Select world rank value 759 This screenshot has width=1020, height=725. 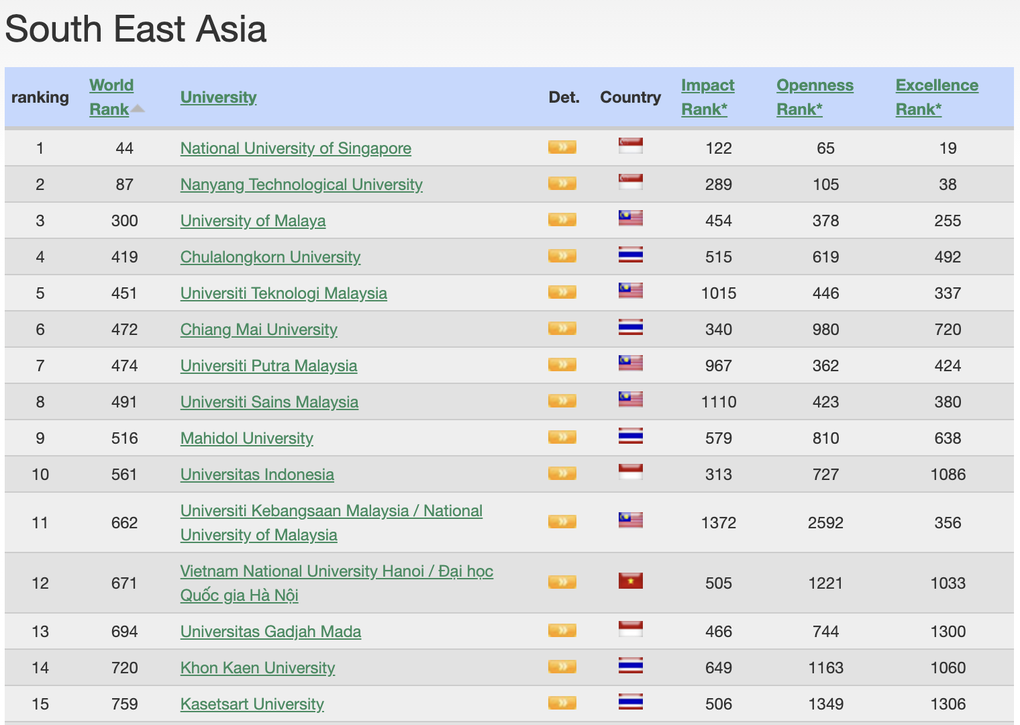coord(124,704)
